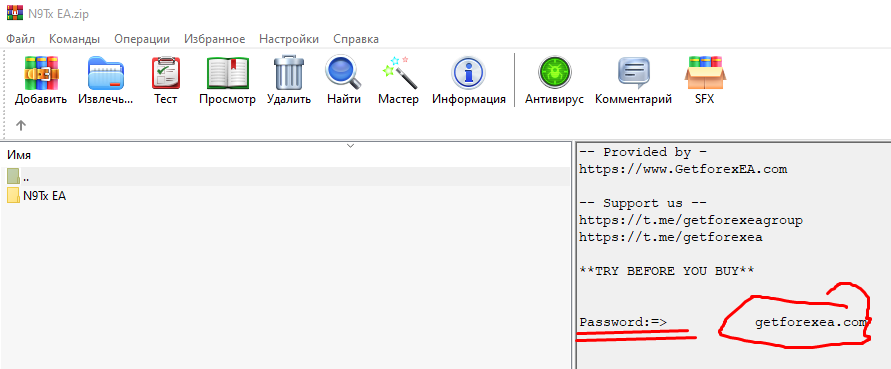Start the Антивирус bug scan icon
The width and height of the screenshot is (891, 369).
coord(554,73)
